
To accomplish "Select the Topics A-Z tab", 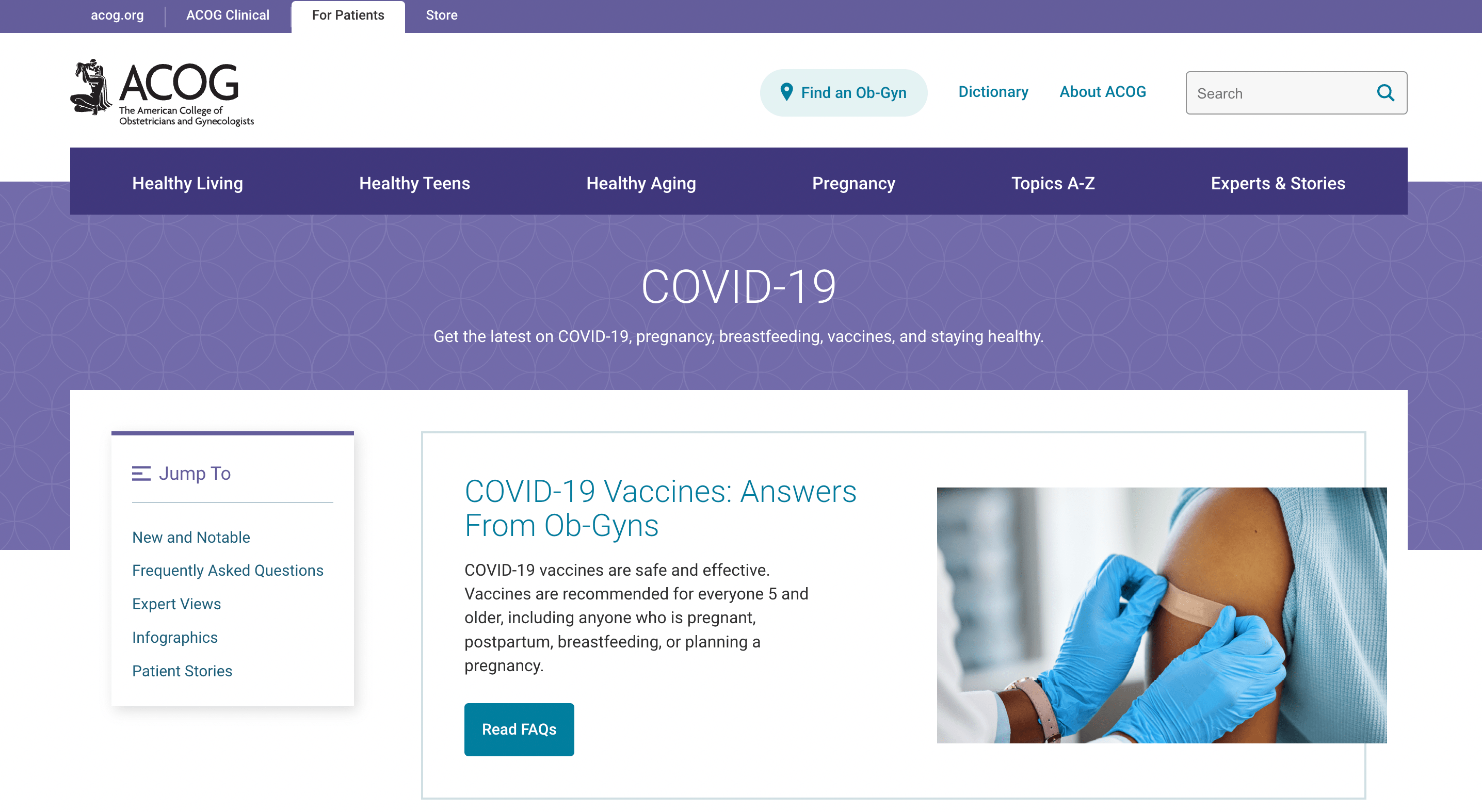I will click(1053, 184).
